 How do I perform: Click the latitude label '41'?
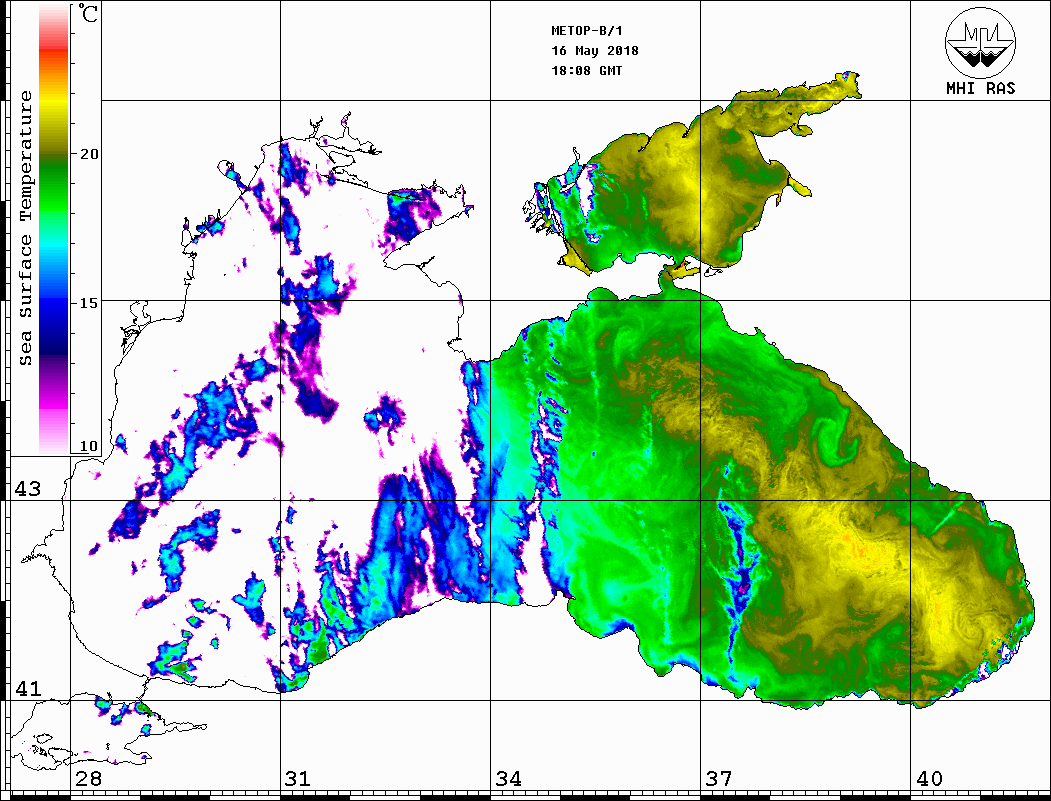(28, 688)
